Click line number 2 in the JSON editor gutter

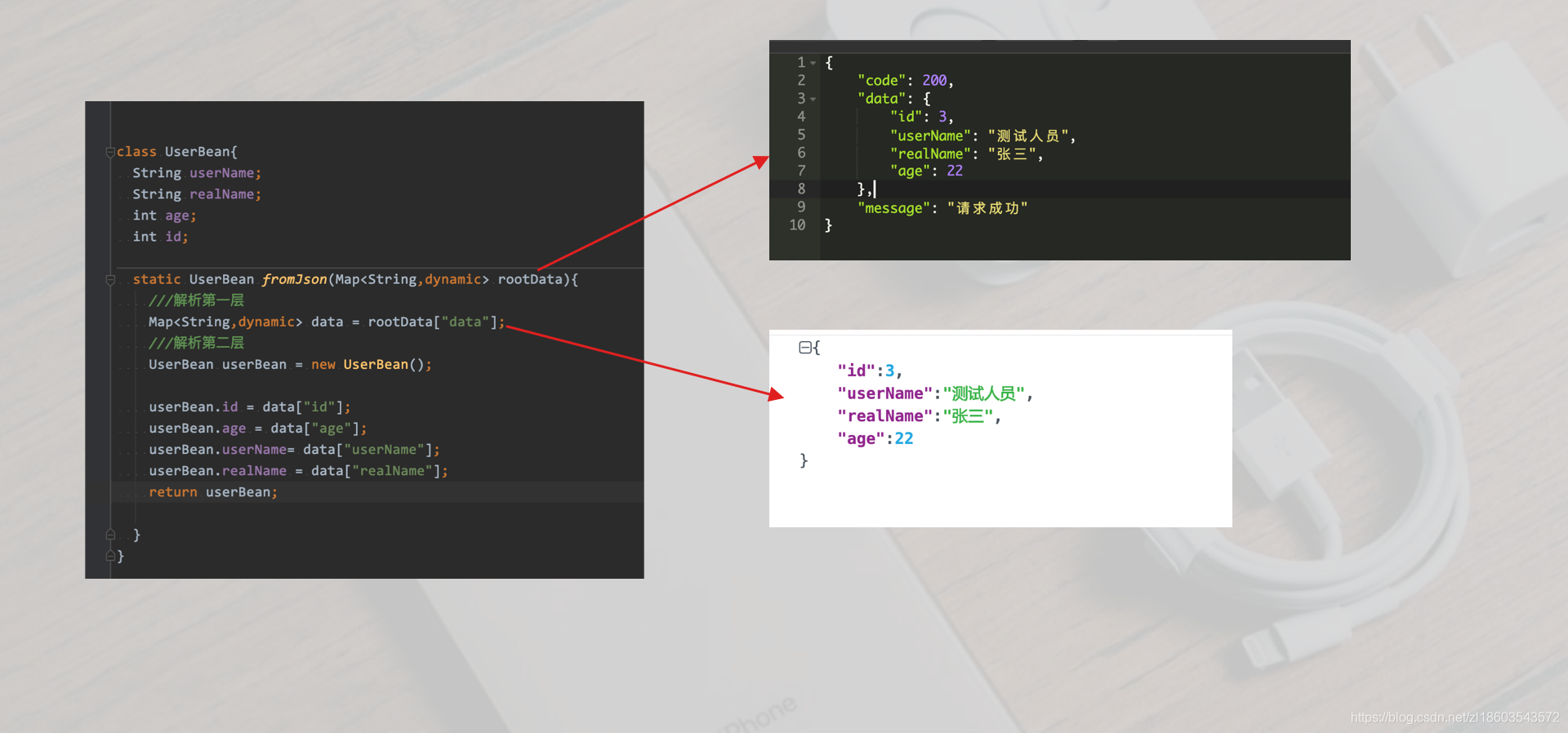[x=801, y=80]
